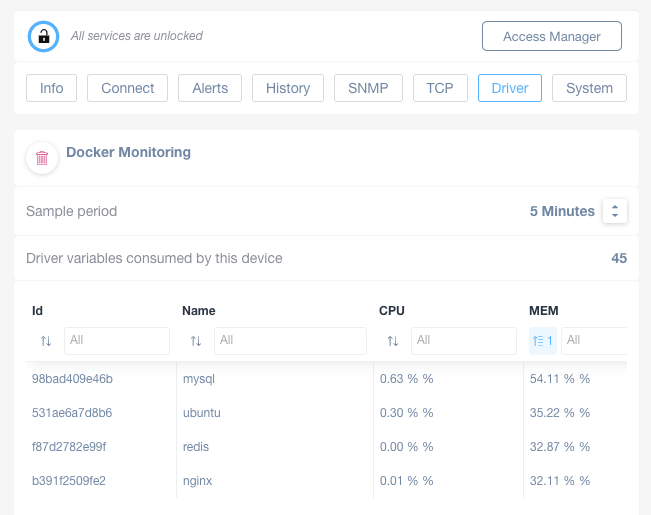Click the MEM filter field
The width and height of the screenshot is (651, 515).
(594, 341)
